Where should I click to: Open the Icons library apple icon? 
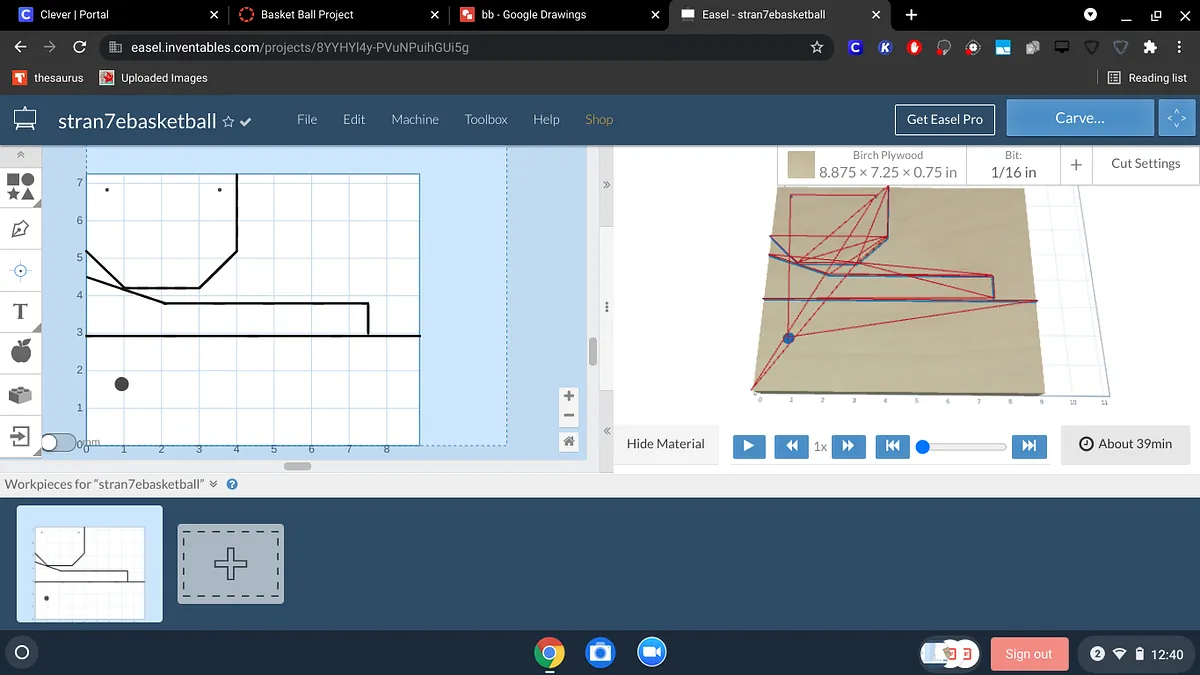20,351
